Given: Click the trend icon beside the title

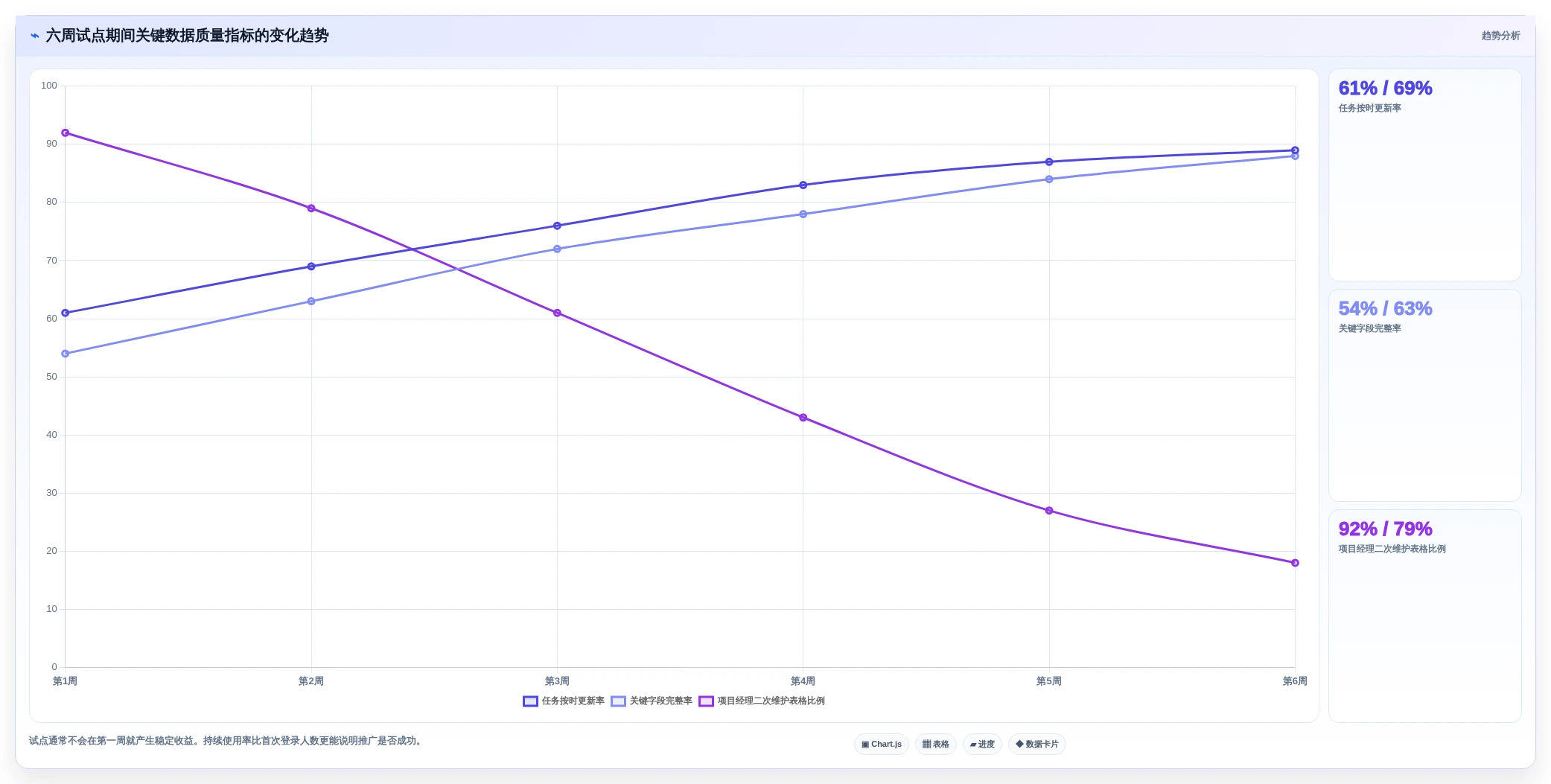Looking at the screenshot, I should pyautogui.click(x=35, y=36).
